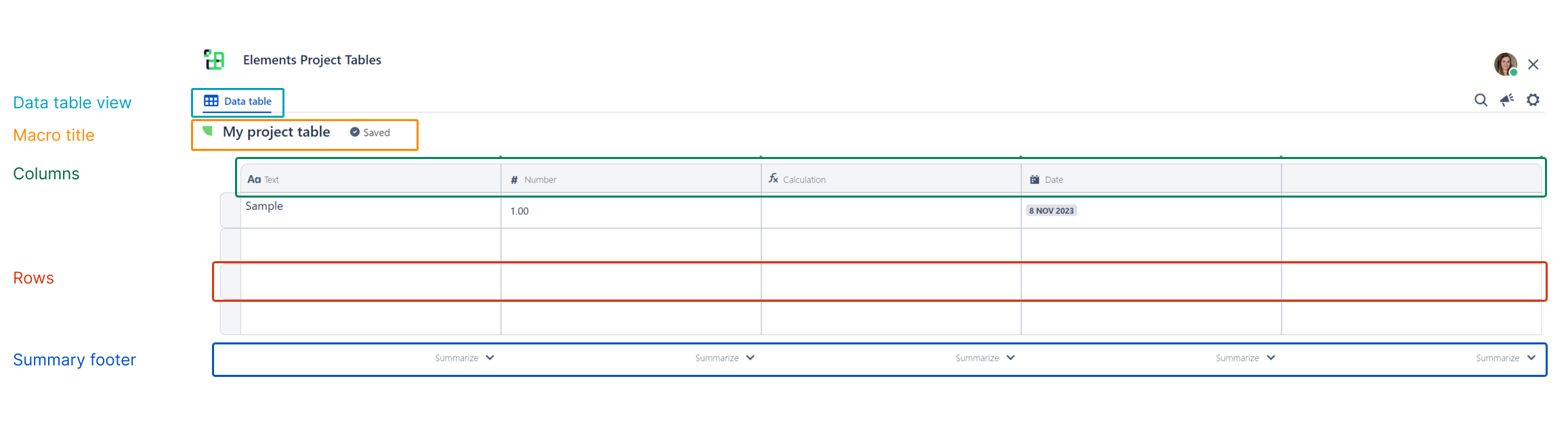
Task: Expand Summarize dropdown under Calculation column
Action: tap(983, 357)
